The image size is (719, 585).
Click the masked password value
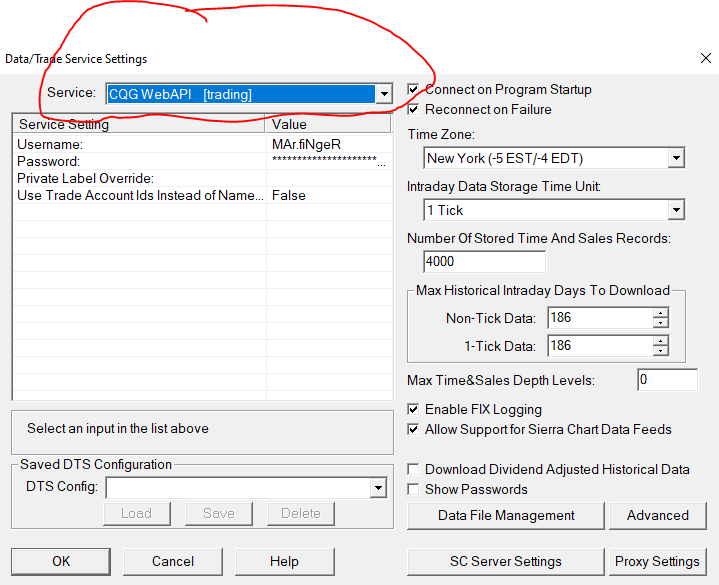328,160
